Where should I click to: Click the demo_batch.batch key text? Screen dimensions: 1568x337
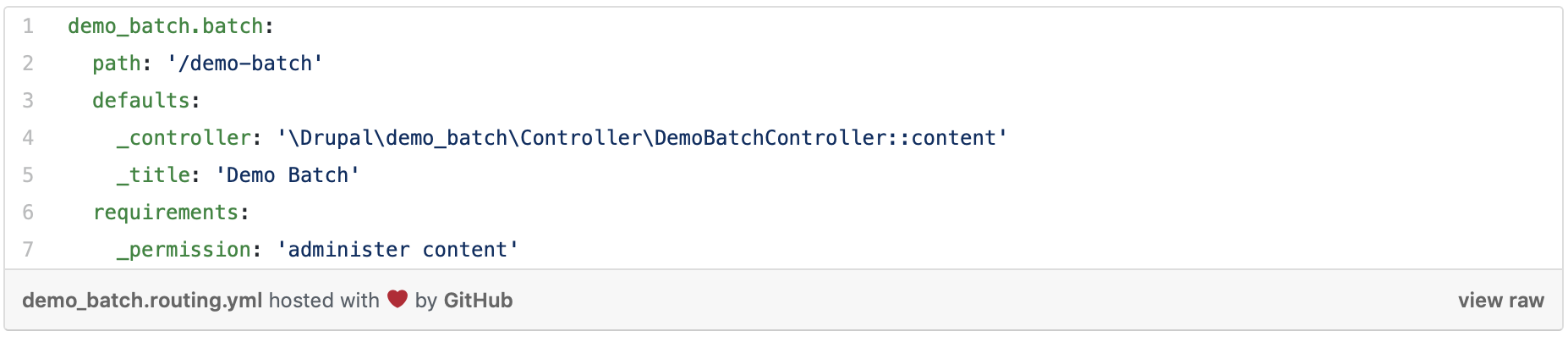pyautogui.click(x=166, y=26)
